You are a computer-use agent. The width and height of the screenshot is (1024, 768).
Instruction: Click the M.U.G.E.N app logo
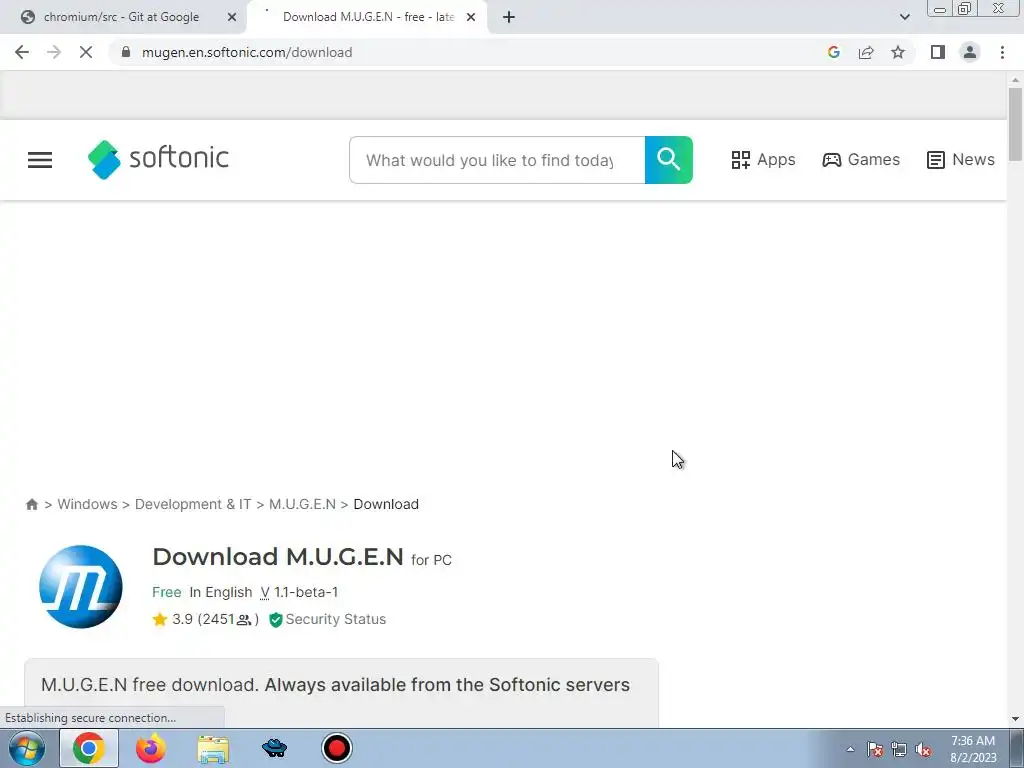[x=81, y=586]
